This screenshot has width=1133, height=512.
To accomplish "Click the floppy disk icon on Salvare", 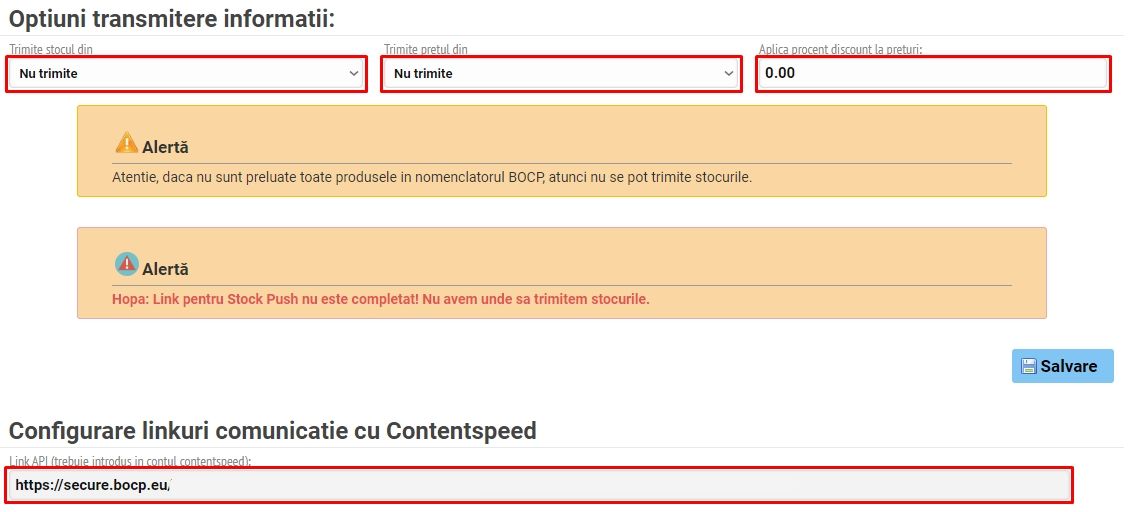I will tap(1028, 366).
